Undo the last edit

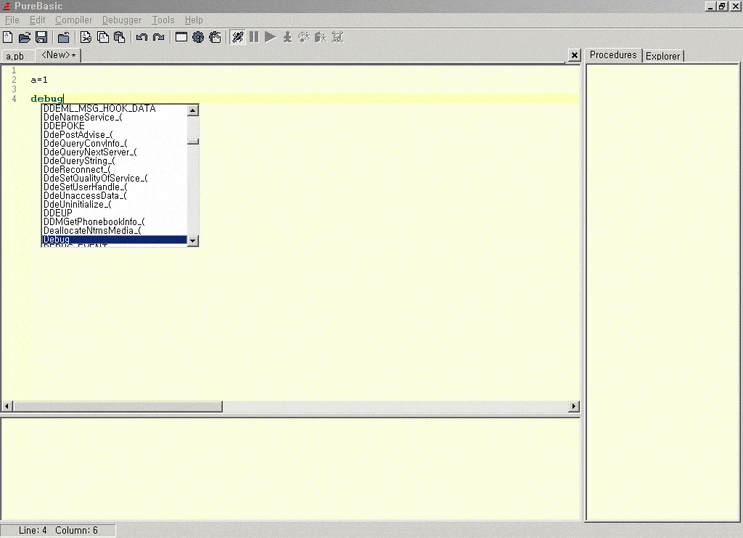pos(141,37)
